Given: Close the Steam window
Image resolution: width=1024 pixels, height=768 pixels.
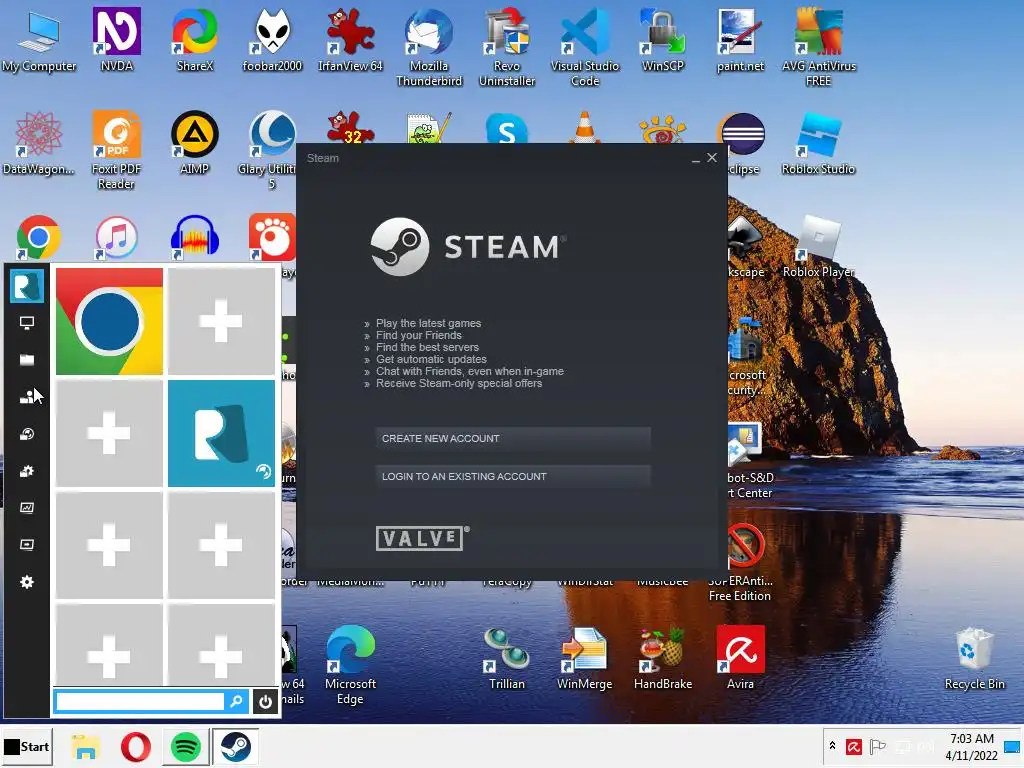Looking at the screenshot, I should pyautogui.click(x=712, y=158).
